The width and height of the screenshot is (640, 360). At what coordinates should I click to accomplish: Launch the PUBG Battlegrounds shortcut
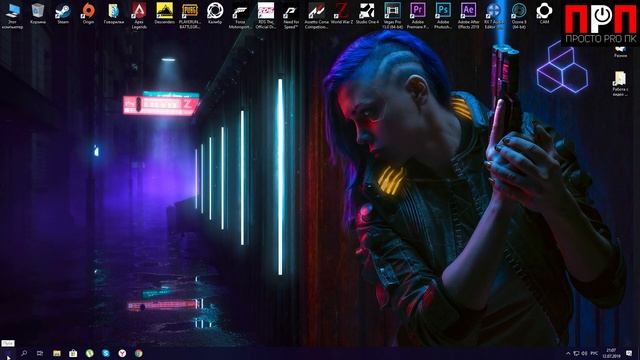tap(190, 16)
